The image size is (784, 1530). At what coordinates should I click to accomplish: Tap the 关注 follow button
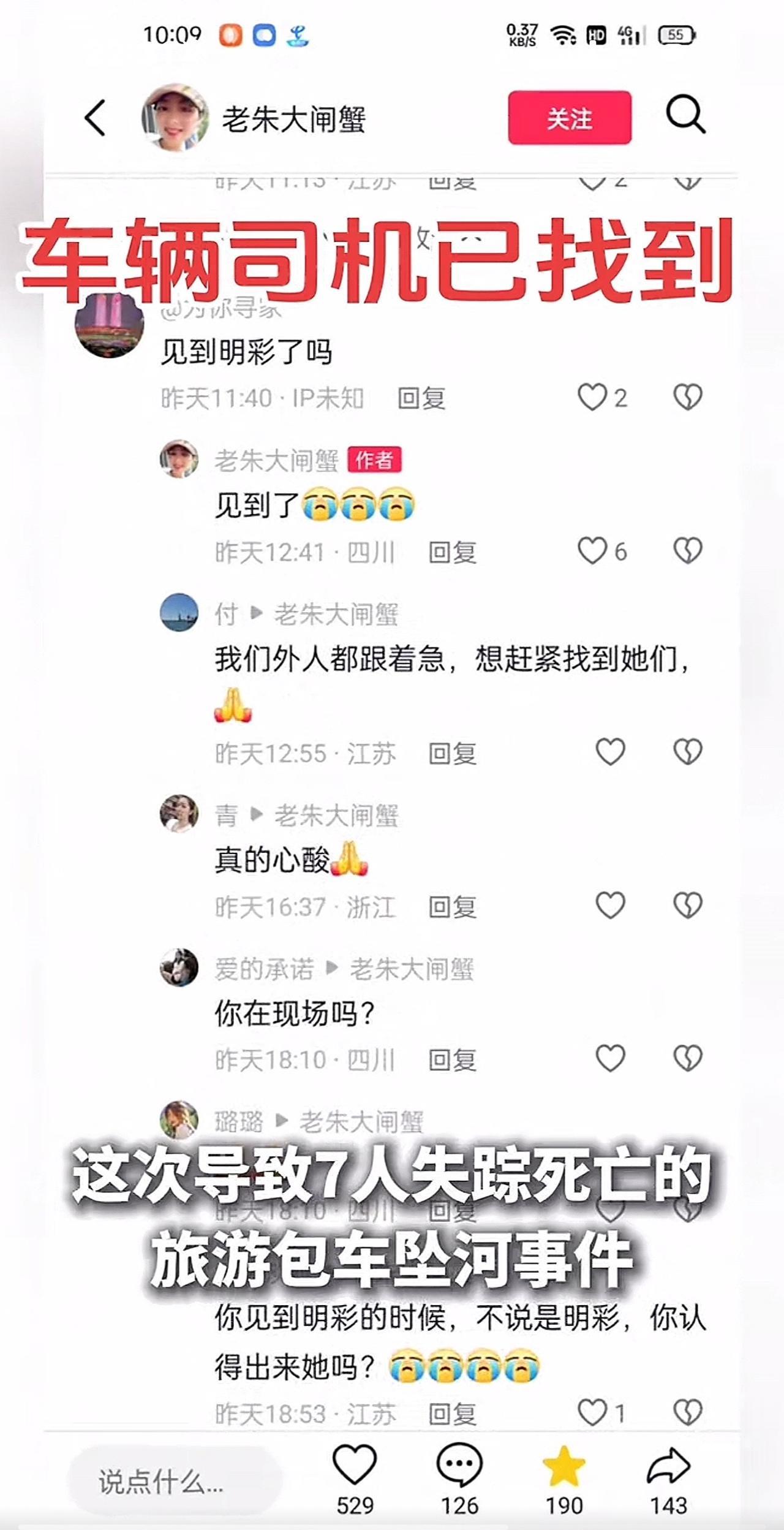(570, 118)
